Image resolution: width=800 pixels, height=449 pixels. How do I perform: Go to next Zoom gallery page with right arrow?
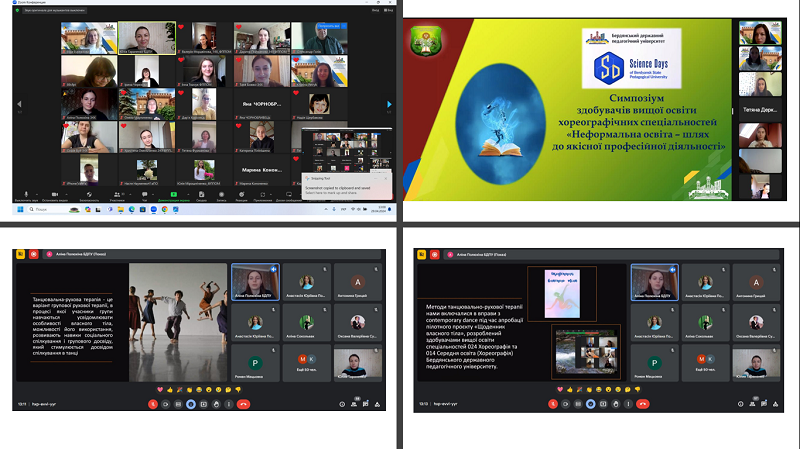(x=391, y=103)
